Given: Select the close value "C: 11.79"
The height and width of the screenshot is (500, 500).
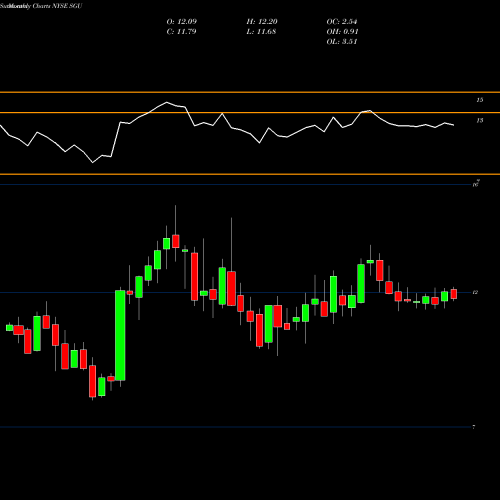Looking at the screenshot, I should click(x=181, y=32).
